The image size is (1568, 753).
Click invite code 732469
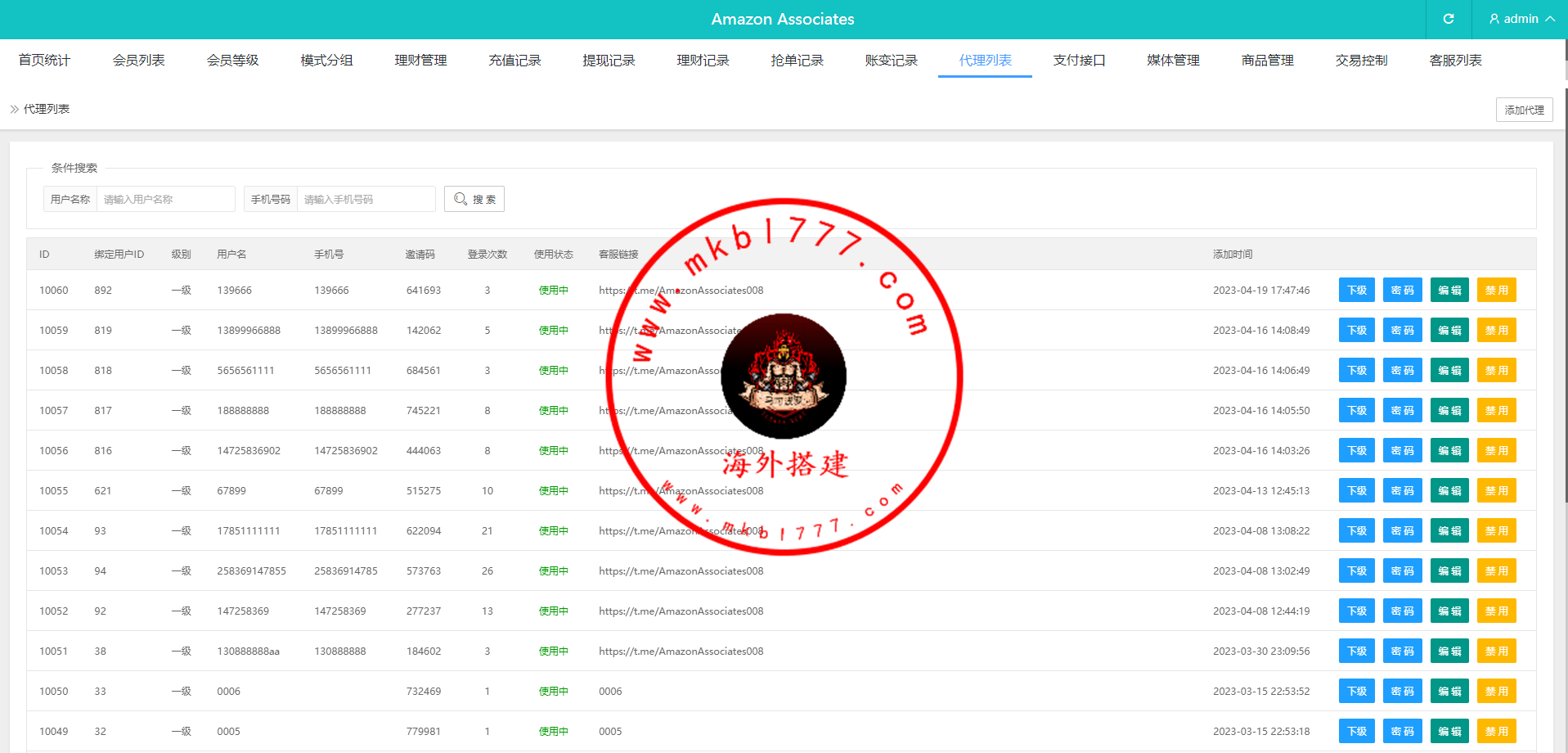(424, 692)
